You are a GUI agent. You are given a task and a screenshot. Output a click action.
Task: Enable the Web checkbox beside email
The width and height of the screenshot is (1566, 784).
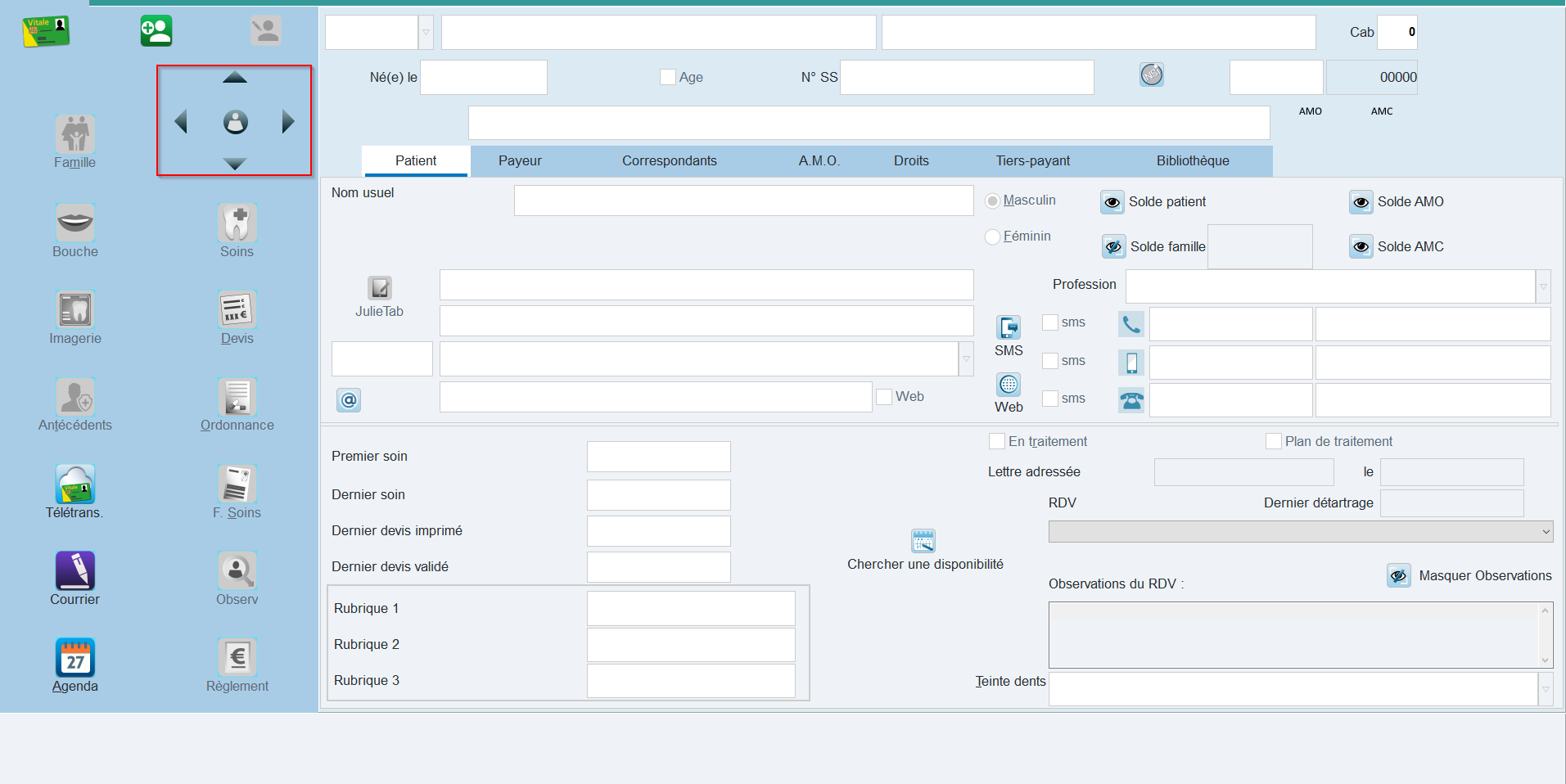click(884, 397)
